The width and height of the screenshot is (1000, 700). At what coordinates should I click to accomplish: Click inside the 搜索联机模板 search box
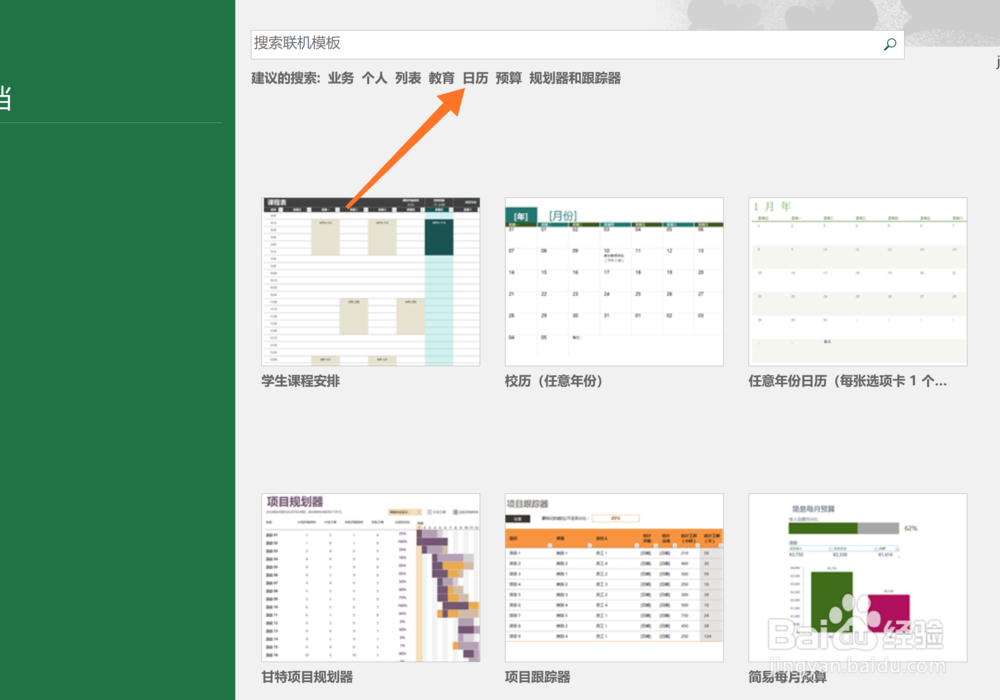[500, 44]
